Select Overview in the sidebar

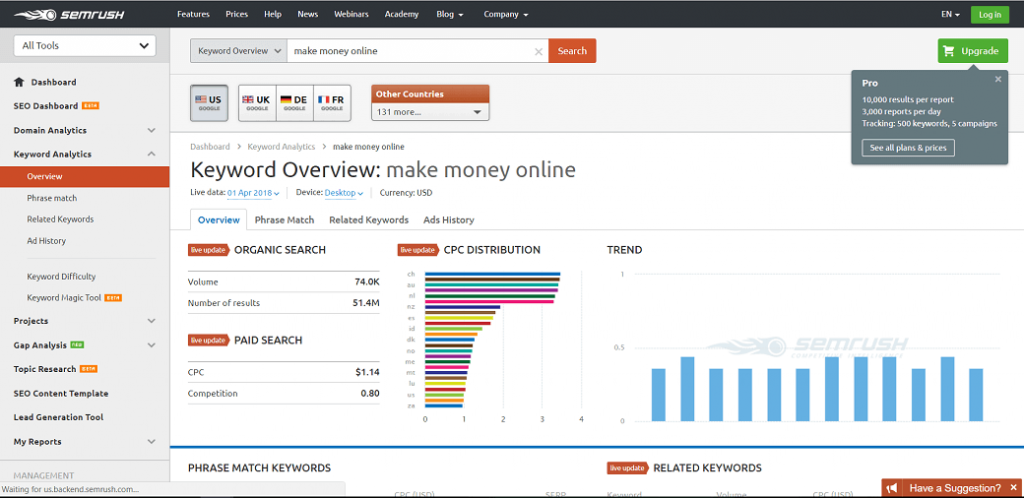pos(85,176)
